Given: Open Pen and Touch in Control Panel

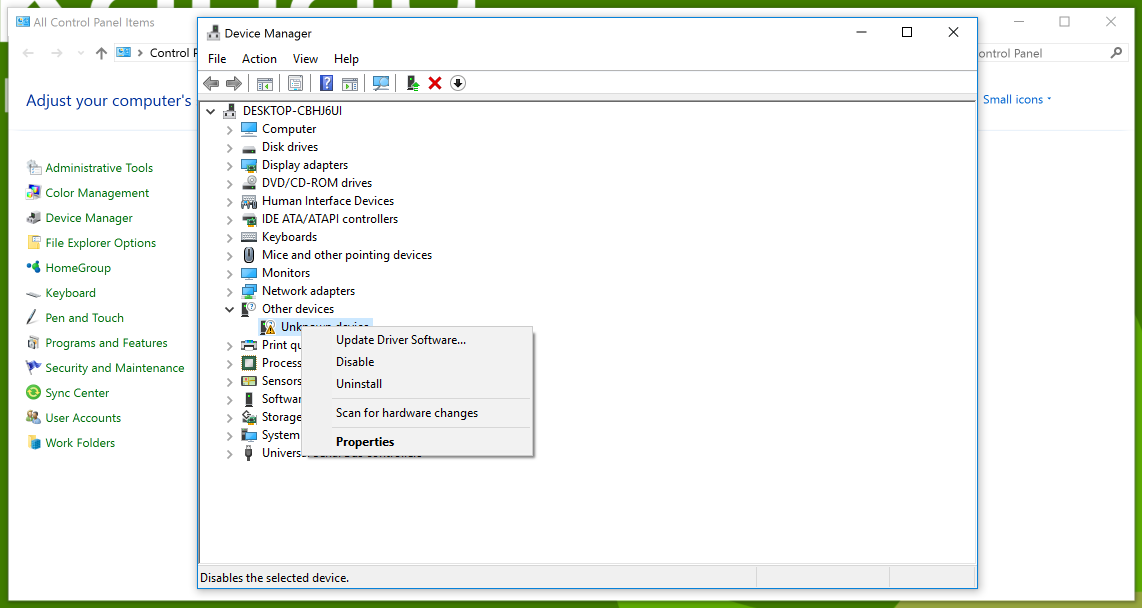Looking at the screenshot, I should [84, 318].
